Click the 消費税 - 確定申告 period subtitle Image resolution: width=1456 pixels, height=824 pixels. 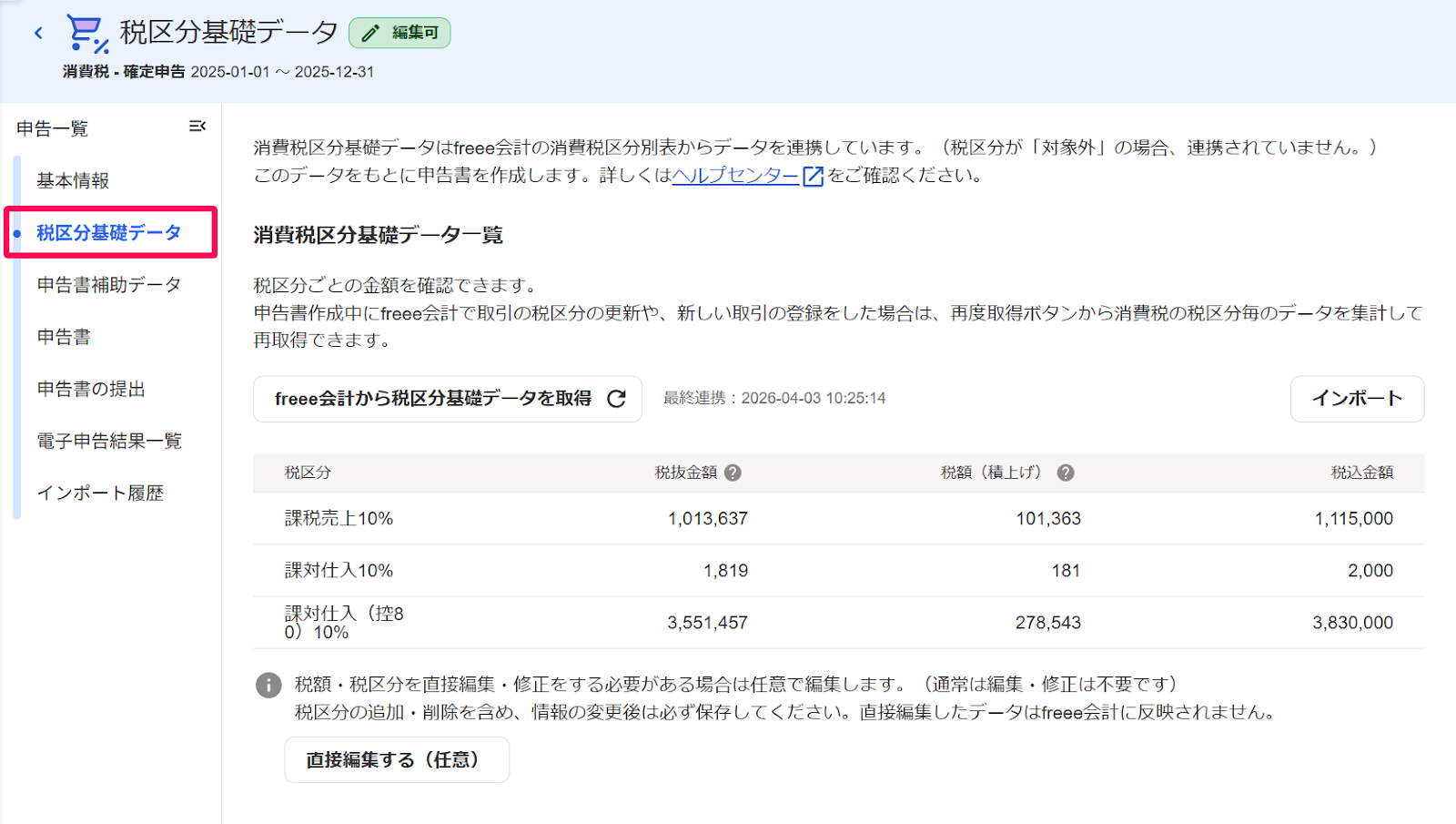[218, 71]
